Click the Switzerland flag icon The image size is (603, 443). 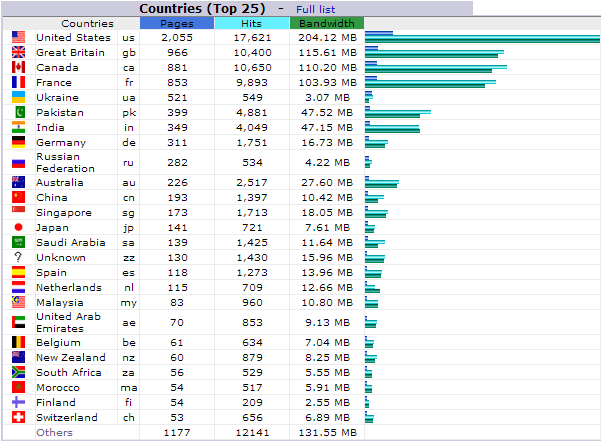[18, 417]
